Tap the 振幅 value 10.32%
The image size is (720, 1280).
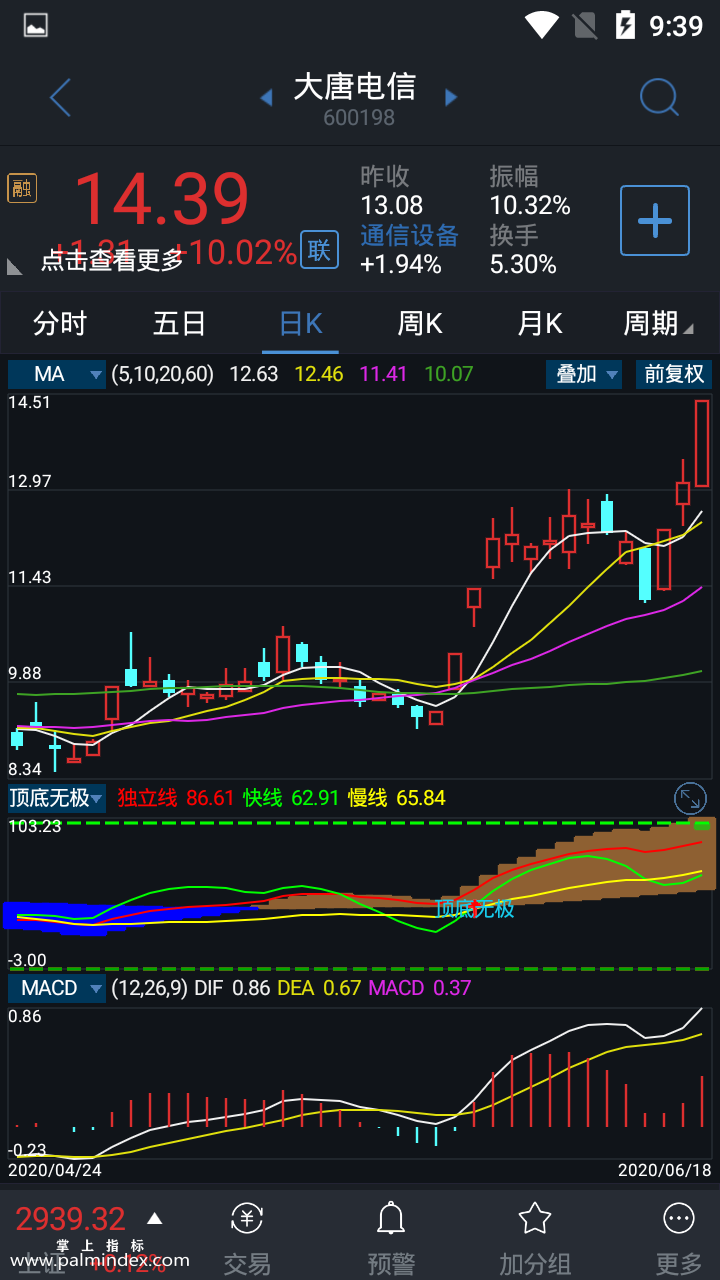click(x=530, y=205)
